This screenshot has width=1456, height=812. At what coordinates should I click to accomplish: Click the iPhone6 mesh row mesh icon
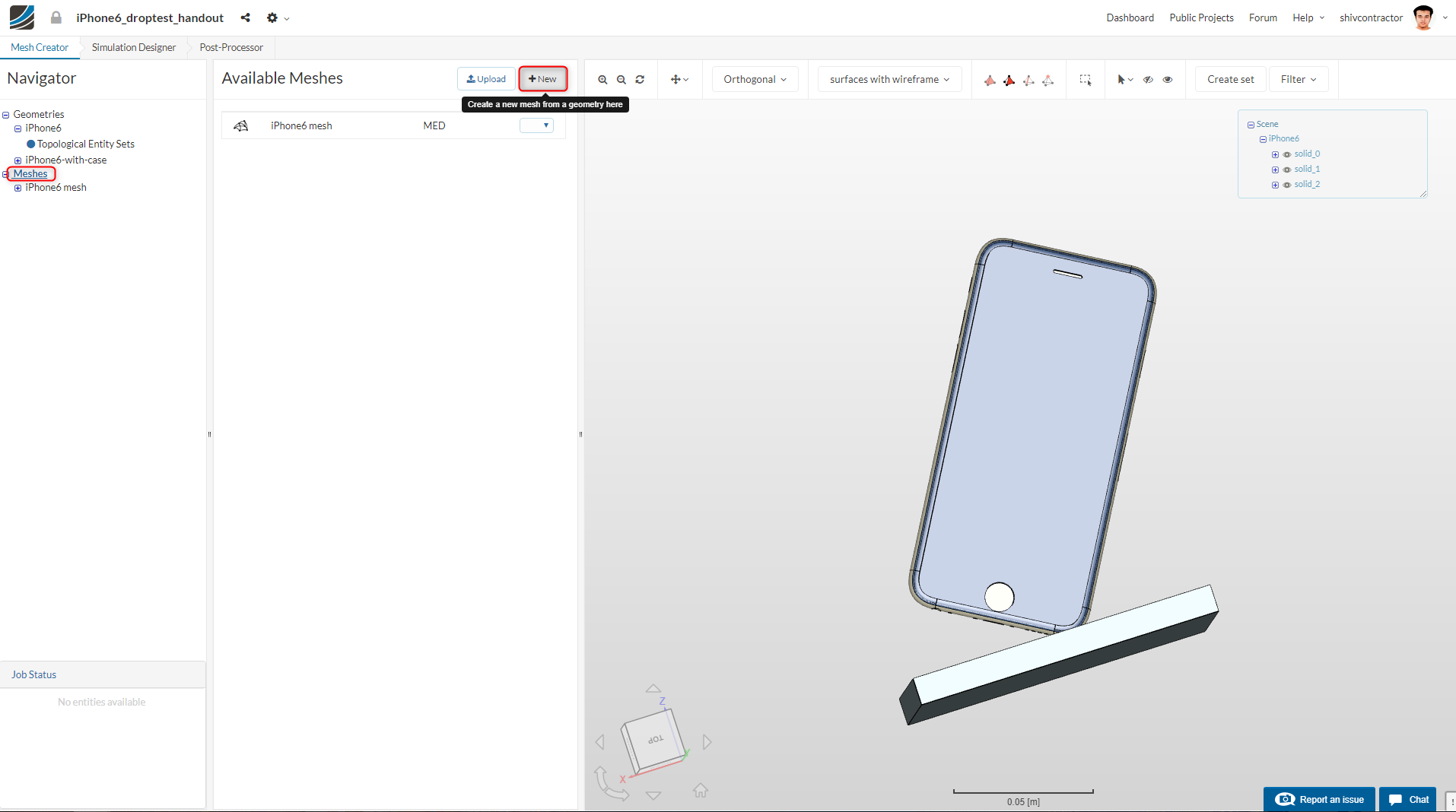pos(241,126)
